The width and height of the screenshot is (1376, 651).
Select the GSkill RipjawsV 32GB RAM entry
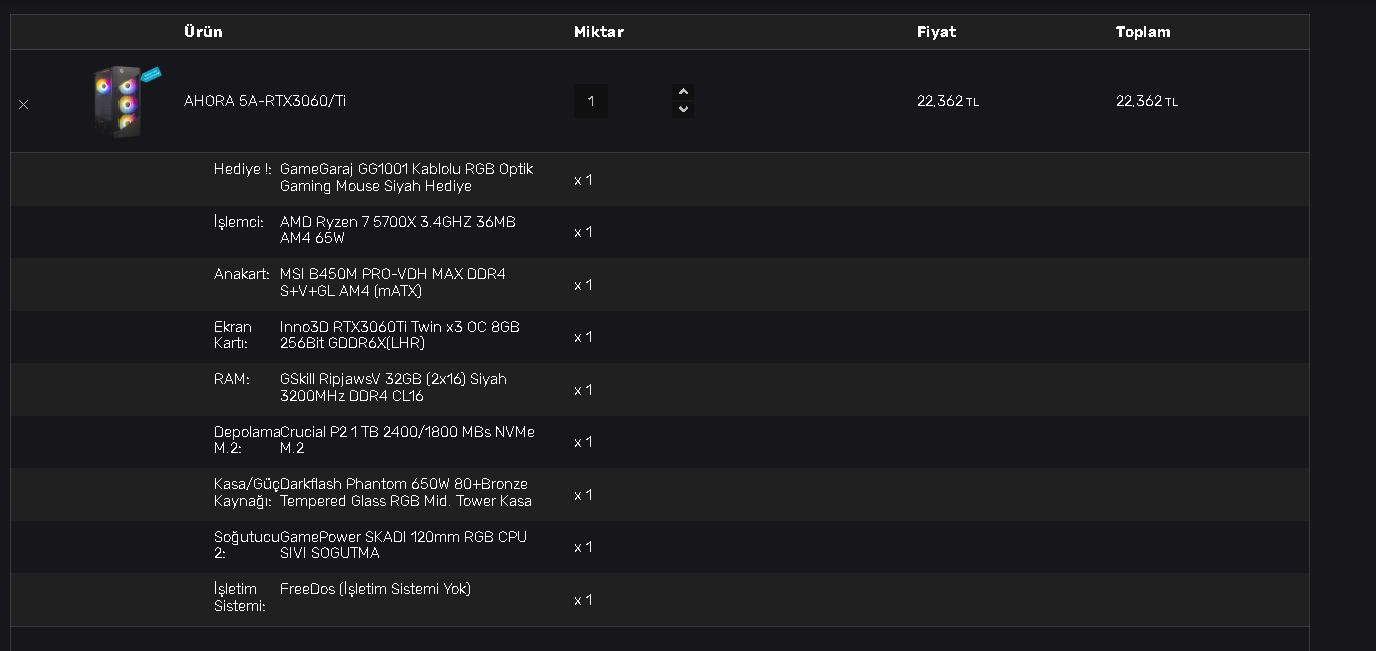pos(393,388)
